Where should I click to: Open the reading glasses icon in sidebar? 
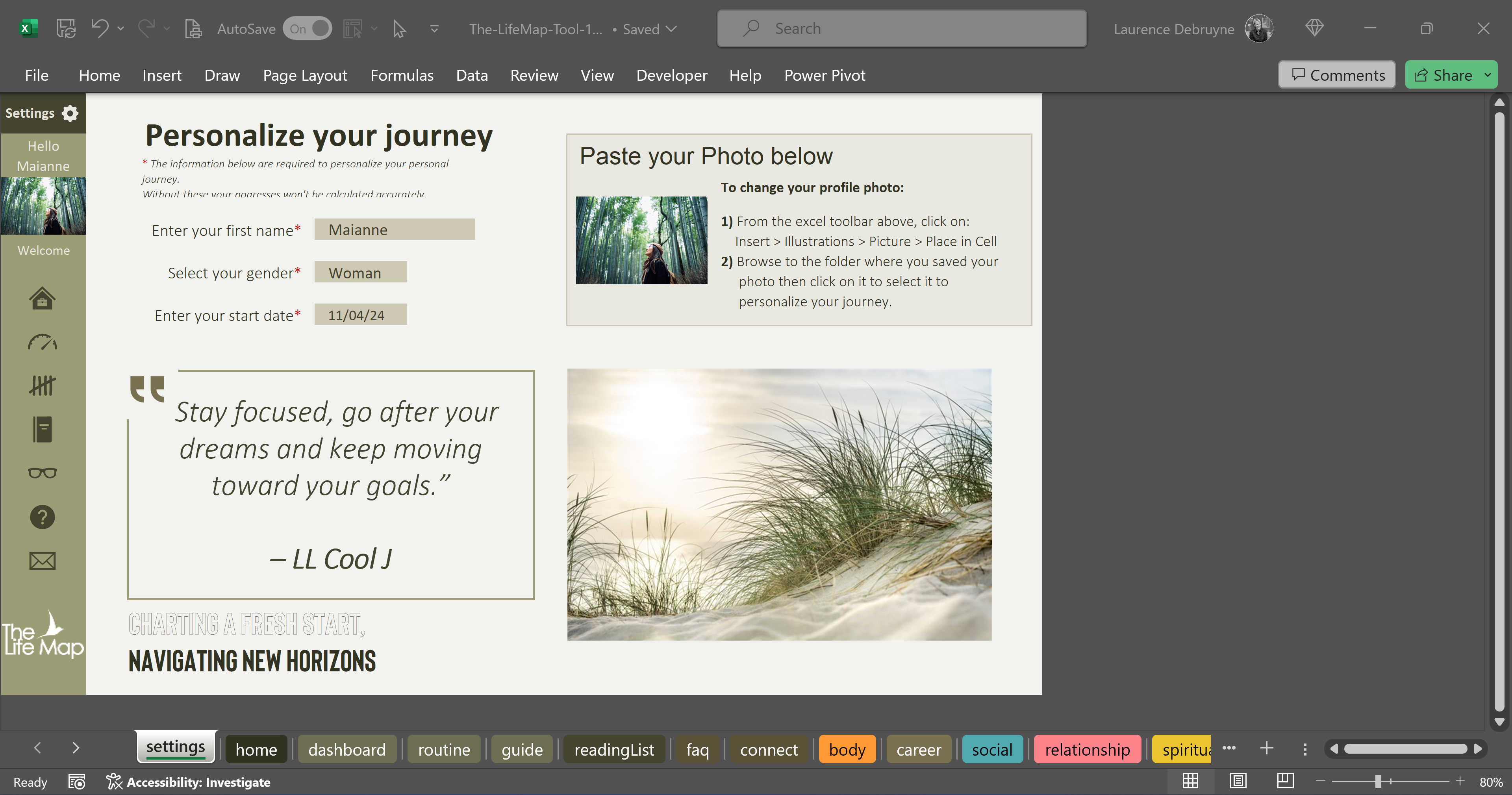(x=42, y=473)
